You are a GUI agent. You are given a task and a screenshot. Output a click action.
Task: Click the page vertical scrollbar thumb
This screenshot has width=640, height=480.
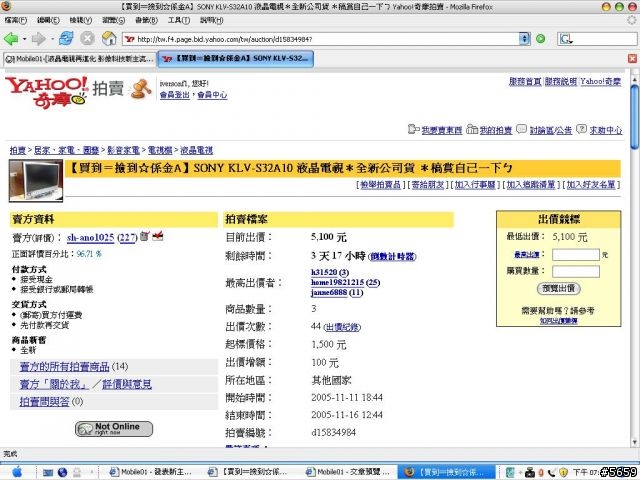tap(634, 116)
